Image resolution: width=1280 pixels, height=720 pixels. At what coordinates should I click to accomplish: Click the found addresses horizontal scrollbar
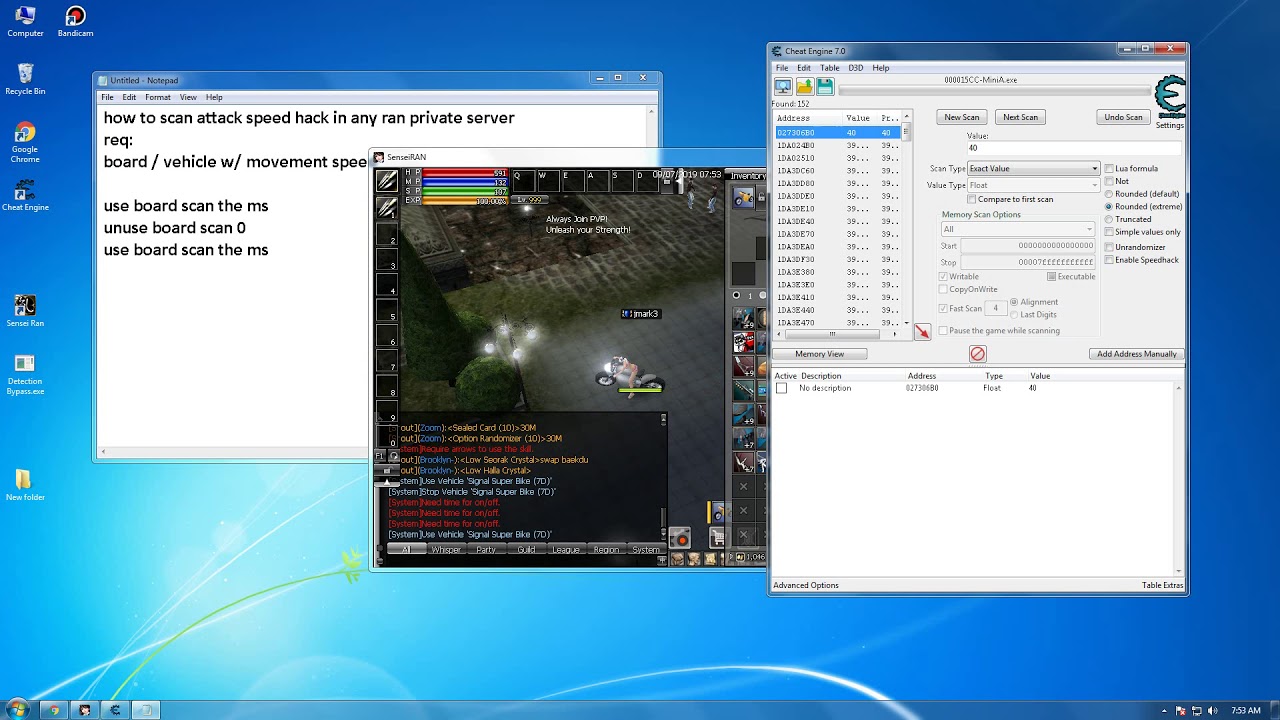(x=838, y=335)
